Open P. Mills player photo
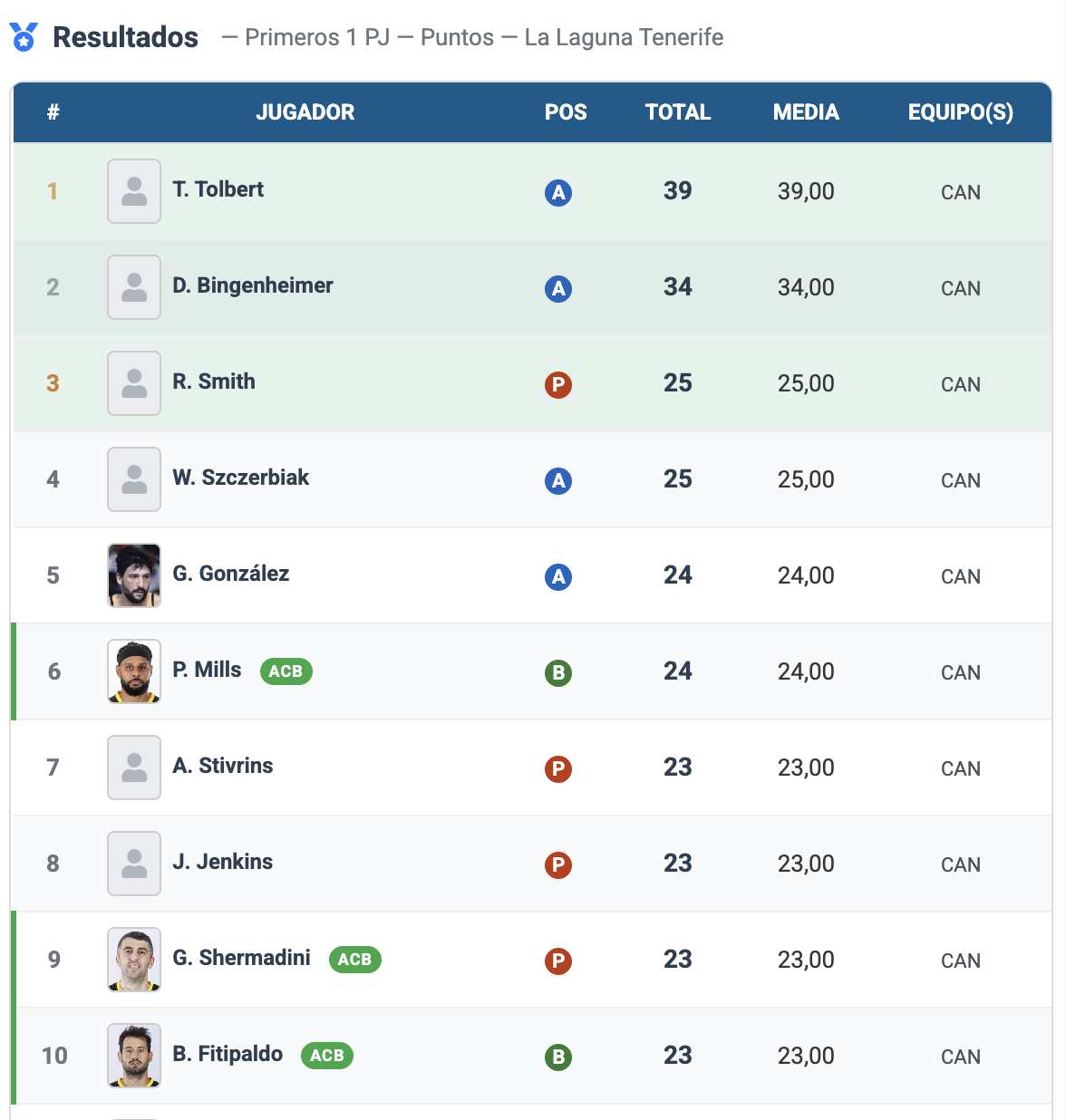The width and height of the screenshot is (1066, 1120). point(134,671)
